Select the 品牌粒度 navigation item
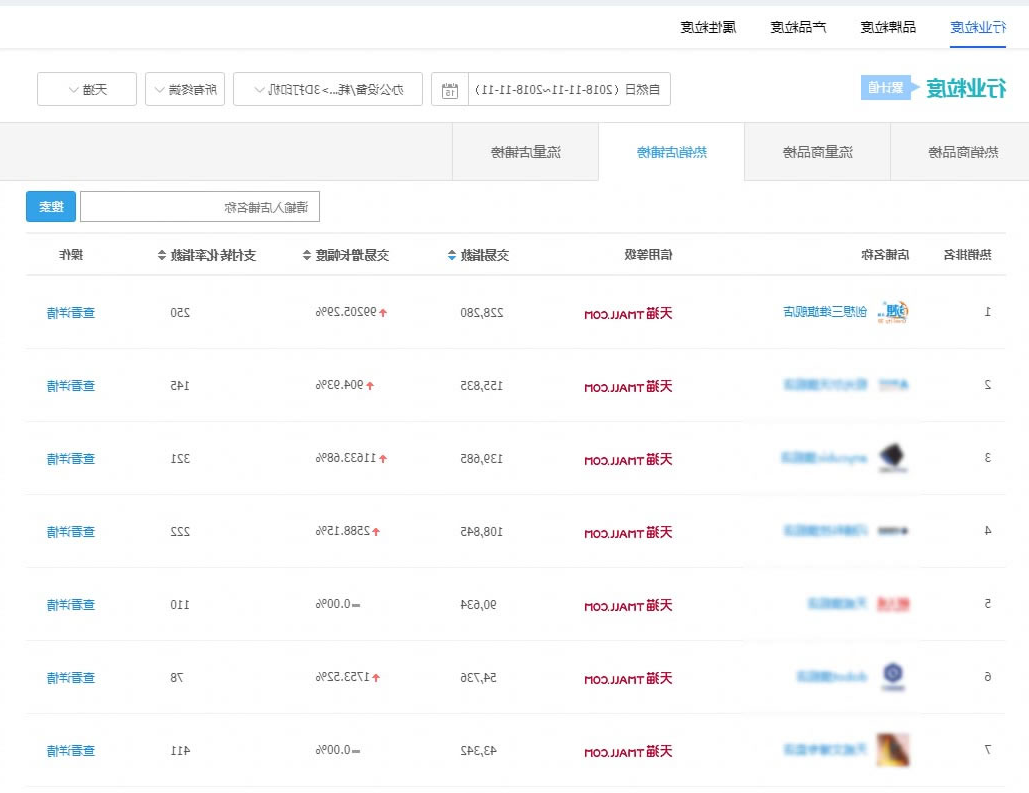The image size is (1029, 793). click(x=889, y=26)
